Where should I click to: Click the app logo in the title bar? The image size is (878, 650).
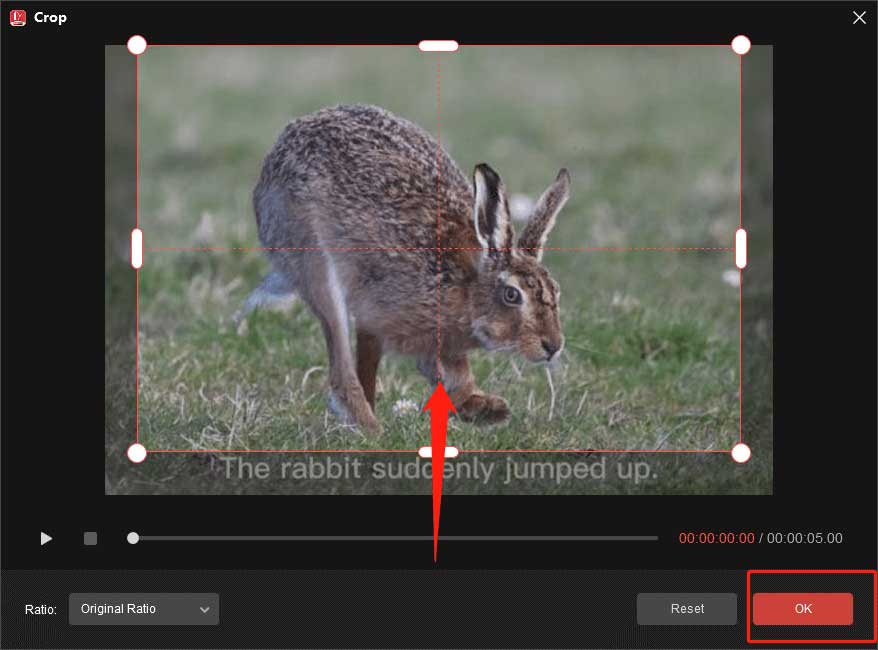(x=17, y=17)
